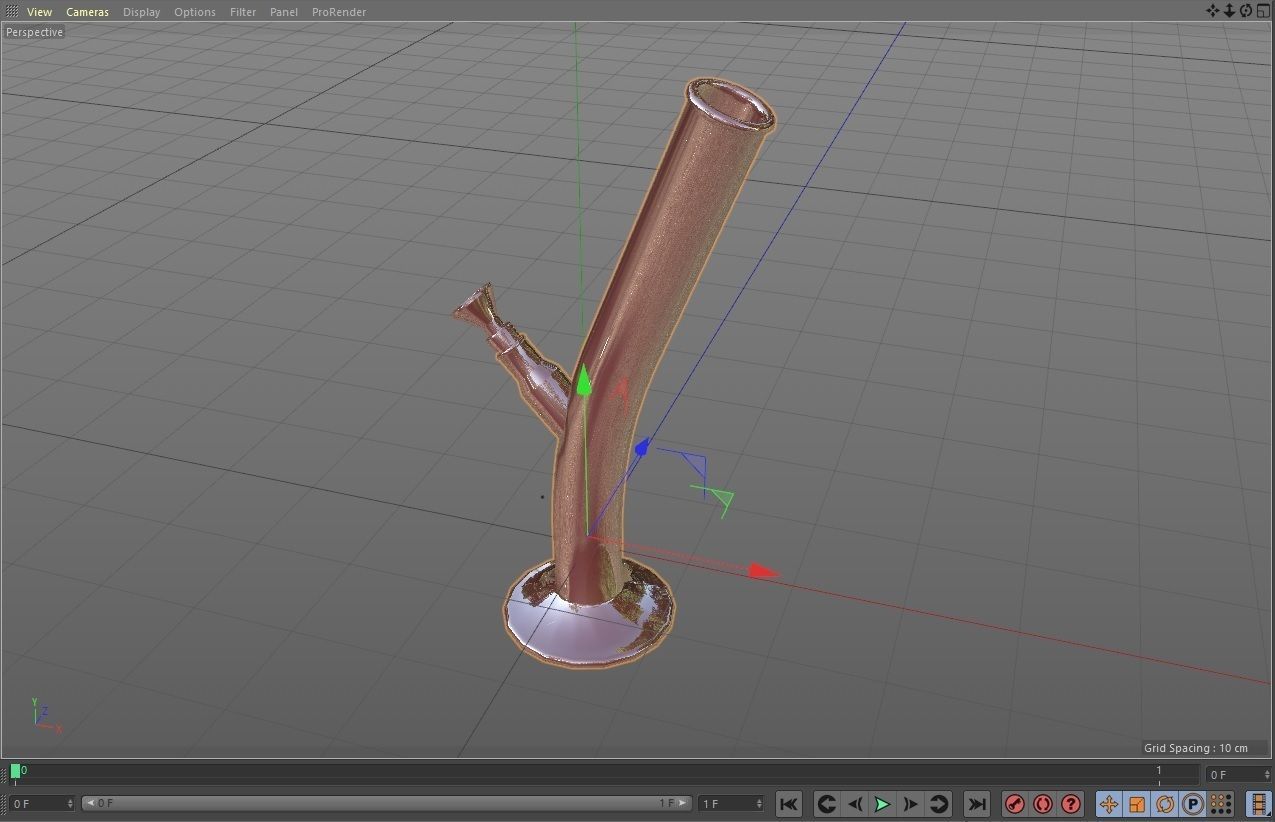Click the current frame field on the right of the timeline

[x=1238, y=774]
